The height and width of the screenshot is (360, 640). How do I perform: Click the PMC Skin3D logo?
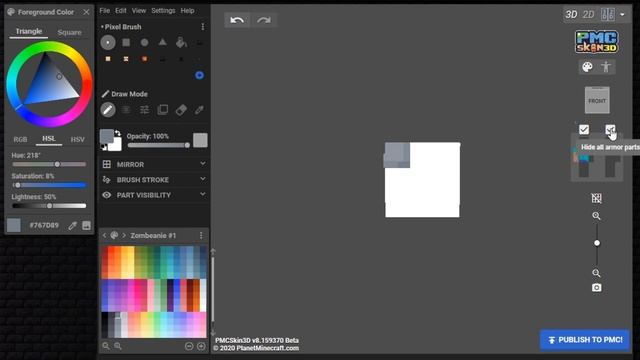point(597,42)
